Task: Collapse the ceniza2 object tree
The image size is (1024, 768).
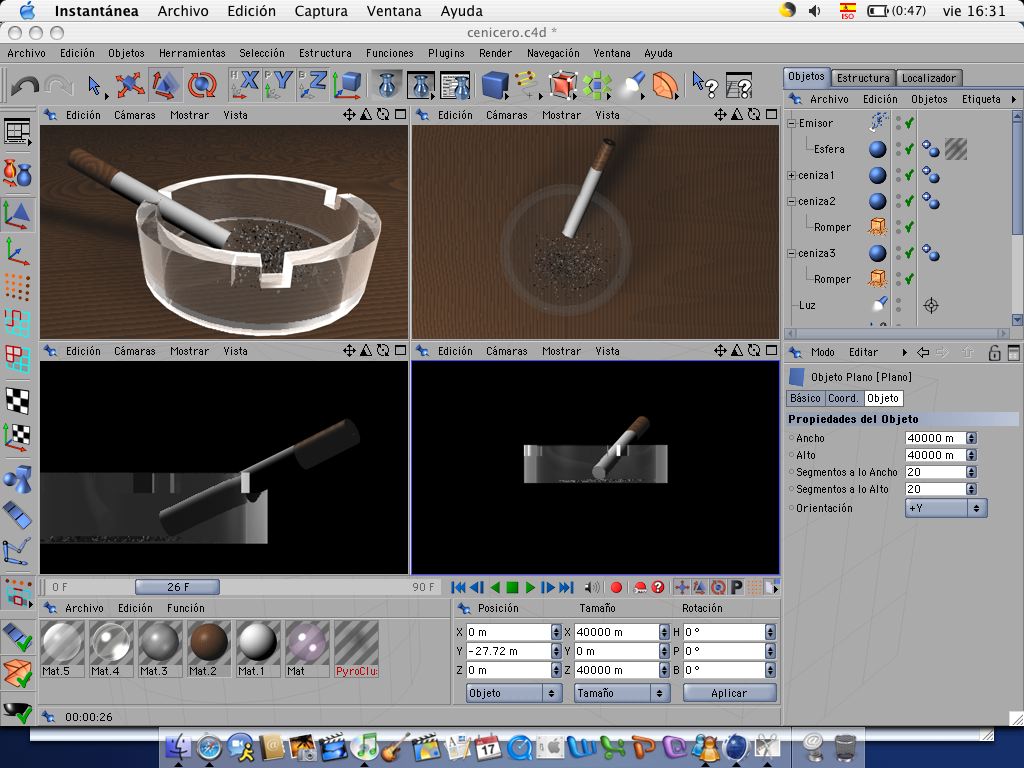Action: point(792,201)
